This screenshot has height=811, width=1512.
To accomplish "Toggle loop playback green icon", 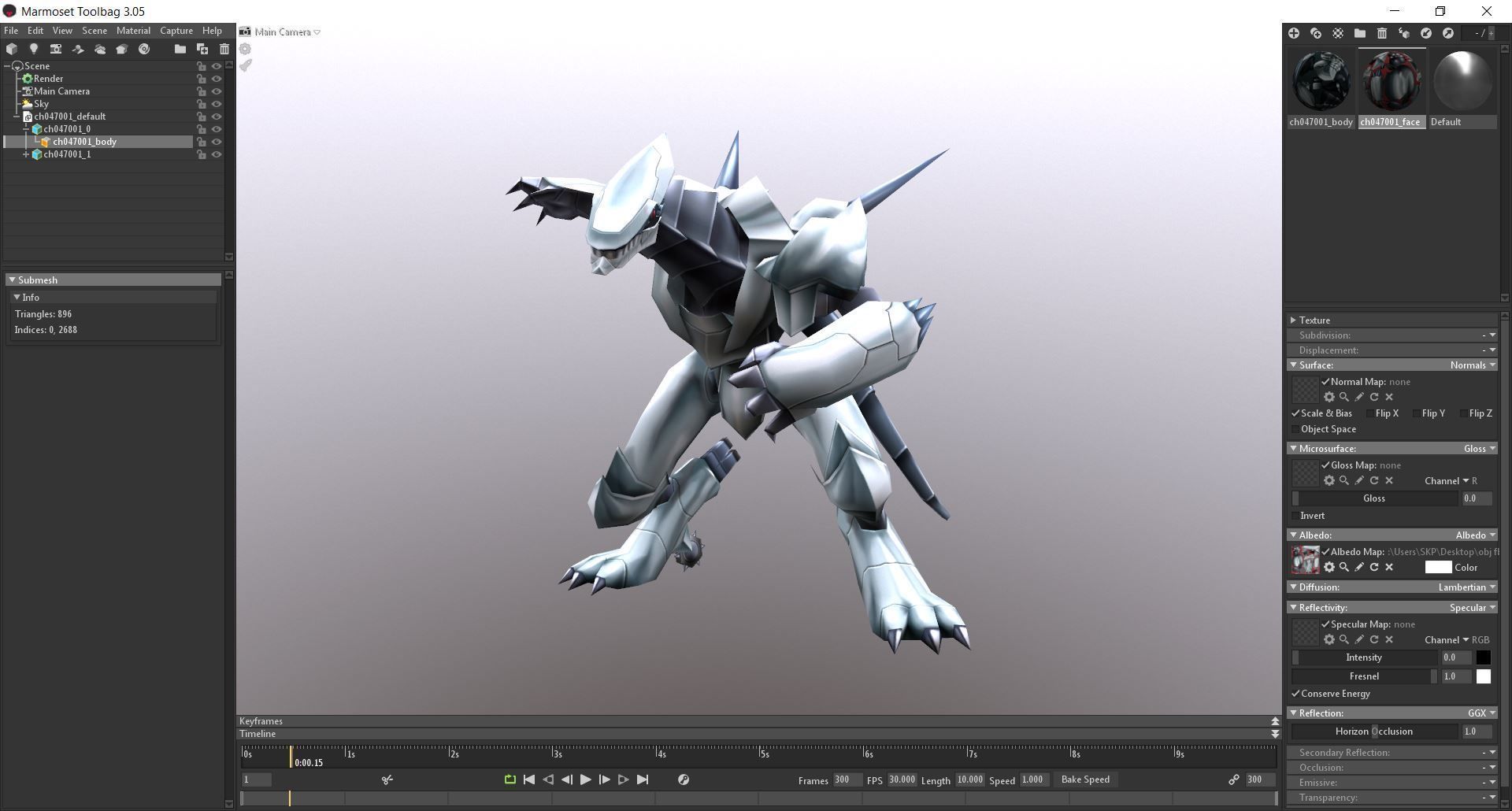I will click(510, 780).
